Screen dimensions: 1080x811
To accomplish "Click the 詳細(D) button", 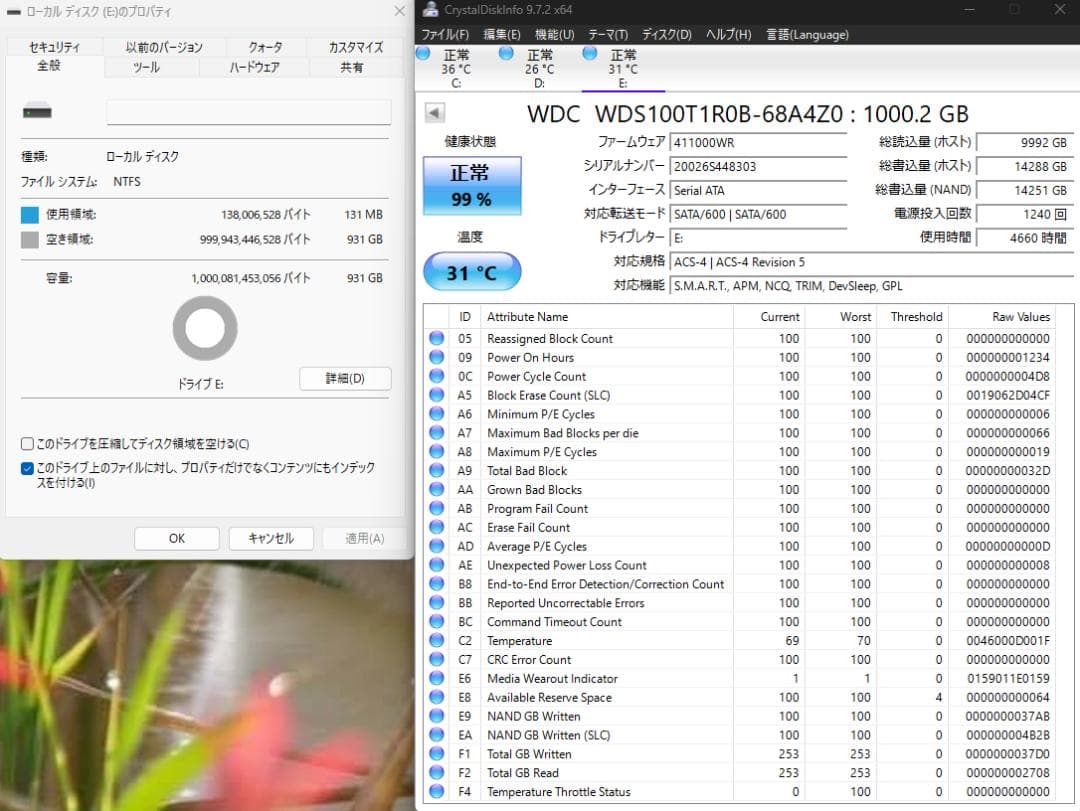I will click(x=344, y=378).
